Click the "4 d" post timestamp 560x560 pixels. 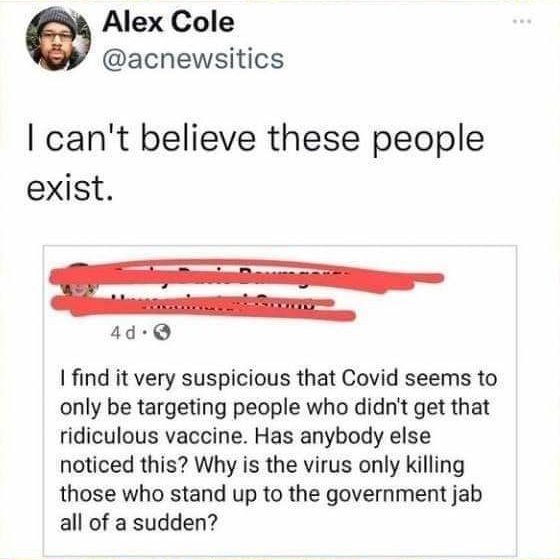(123, 333)
